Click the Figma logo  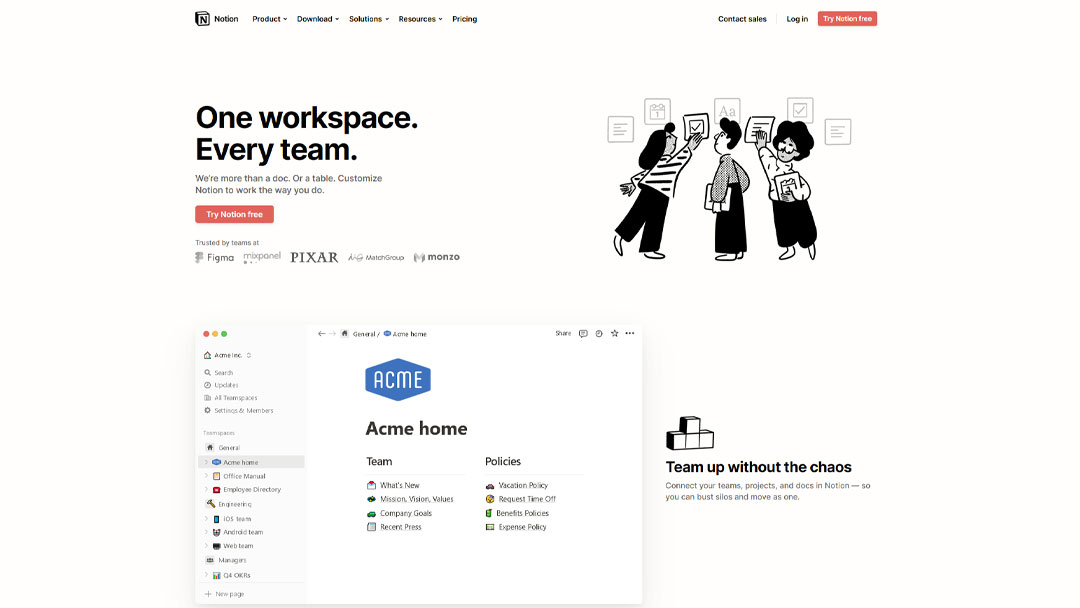pos(215,258)
